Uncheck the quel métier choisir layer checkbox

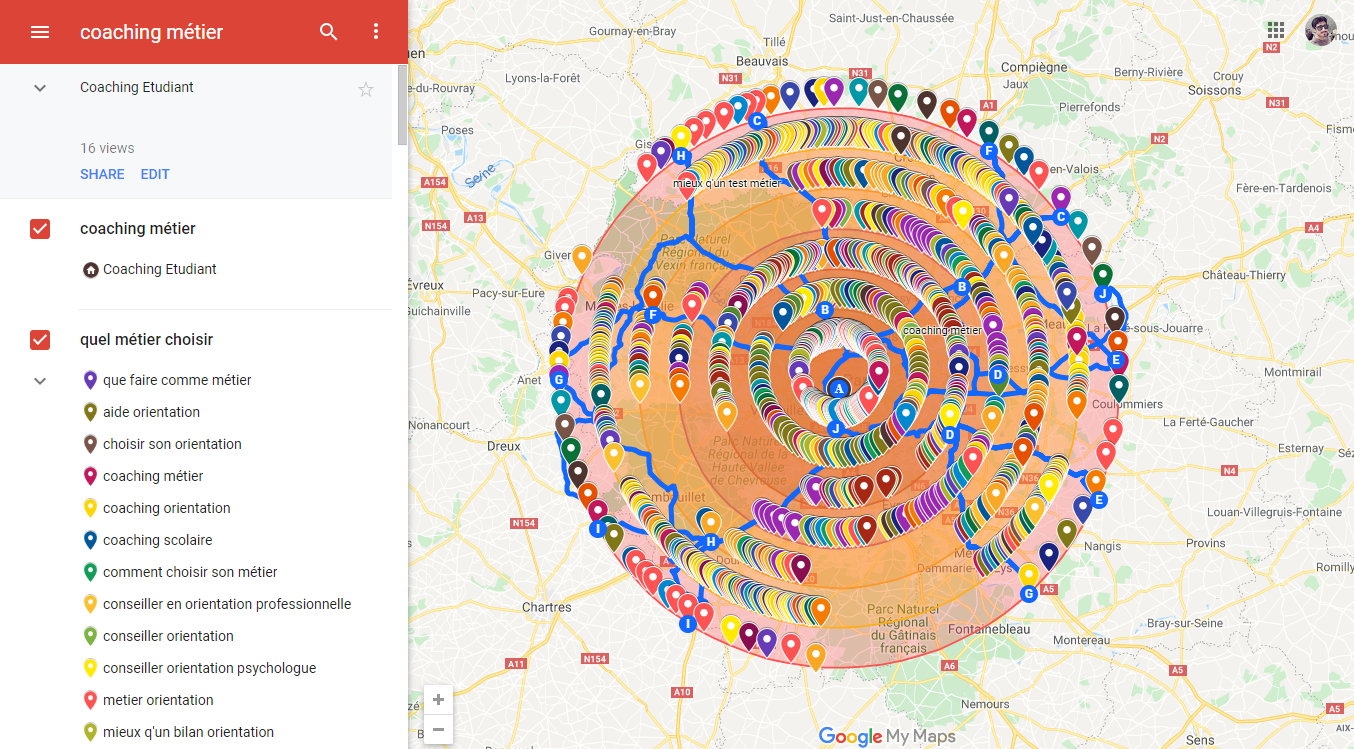[39, 340]
